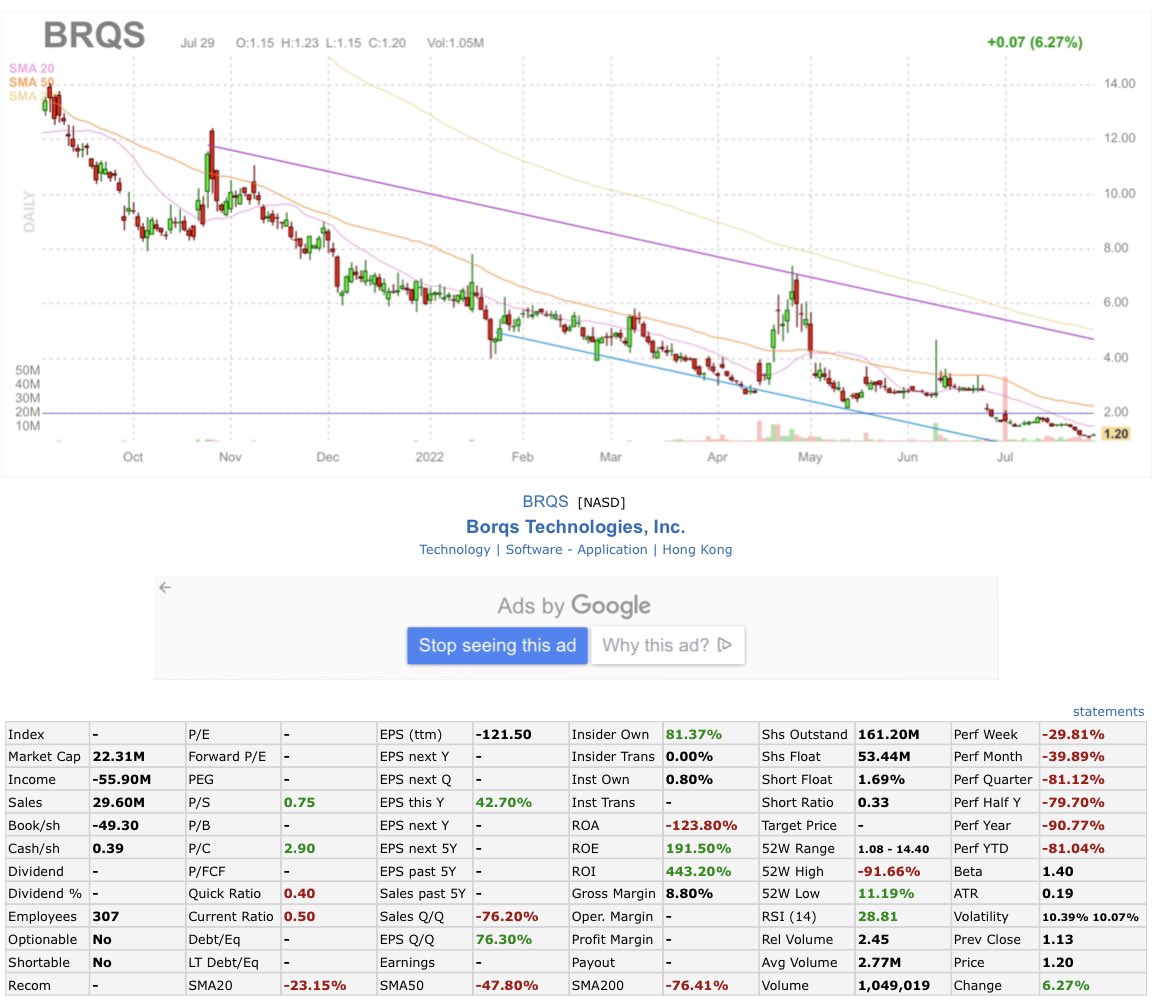Click the 52W High value -91.66%
Viewport: 1170px width, 1008px height.
pos(889,871)
